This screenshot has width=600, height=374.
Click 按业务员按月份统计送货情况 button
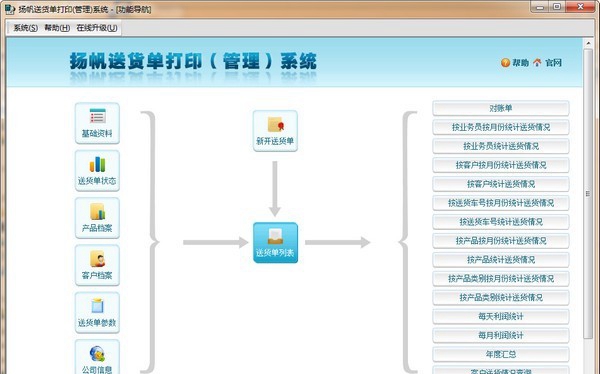coord(501,127)
